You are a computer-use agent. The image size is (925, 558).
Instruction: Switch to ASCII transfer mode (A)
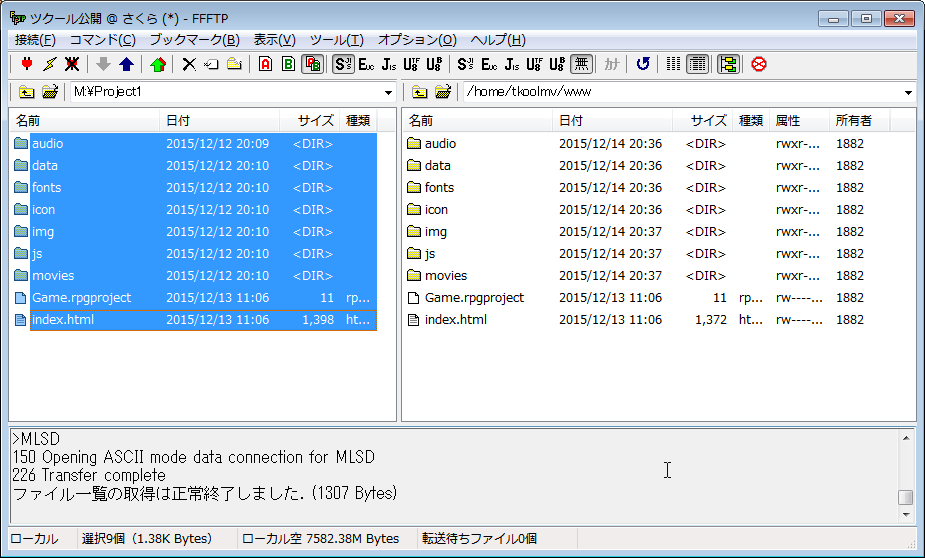265,64
